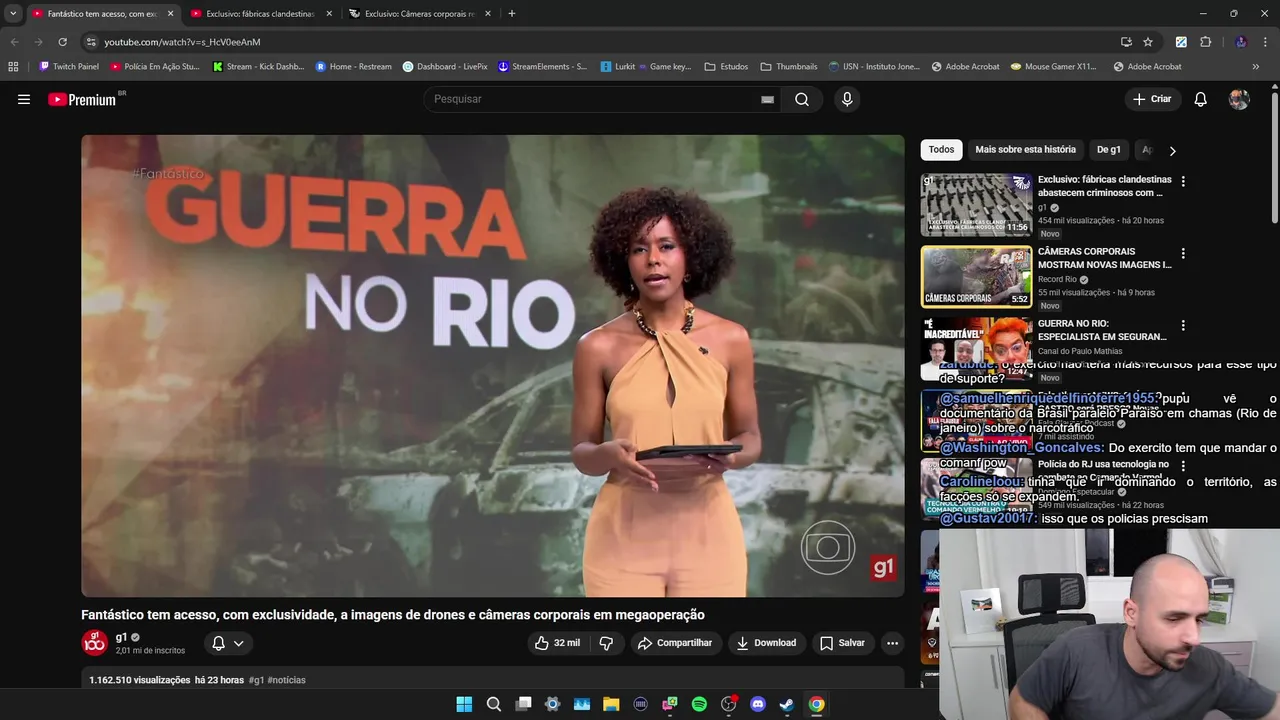Show the hidden bookmarks overflow chevron
The width and height of the screenshot is (1280, 720).
point(1256,67)
